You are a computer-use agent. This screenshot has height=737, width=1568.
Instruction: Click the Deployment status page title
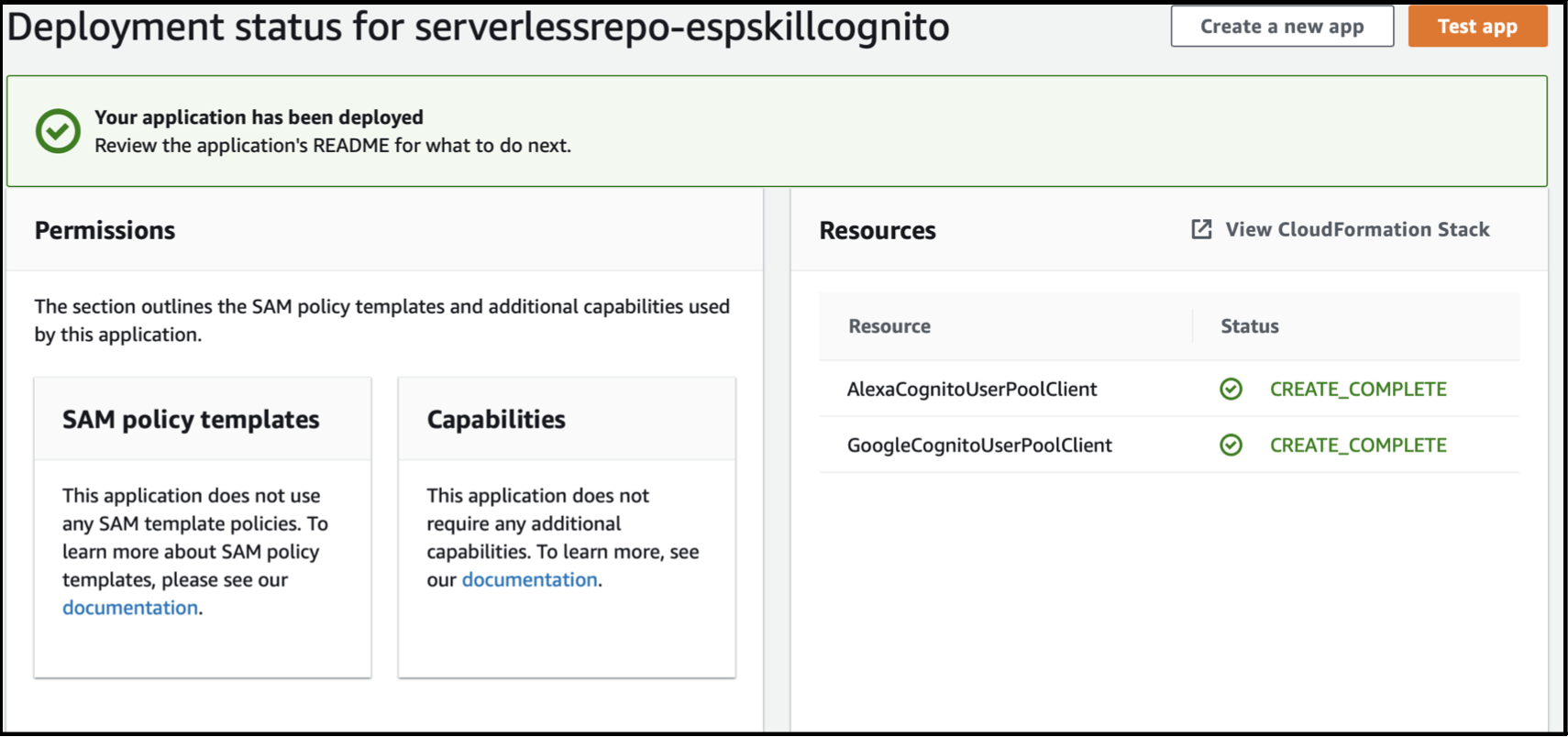pyautogui.click(x=478, y=27)
